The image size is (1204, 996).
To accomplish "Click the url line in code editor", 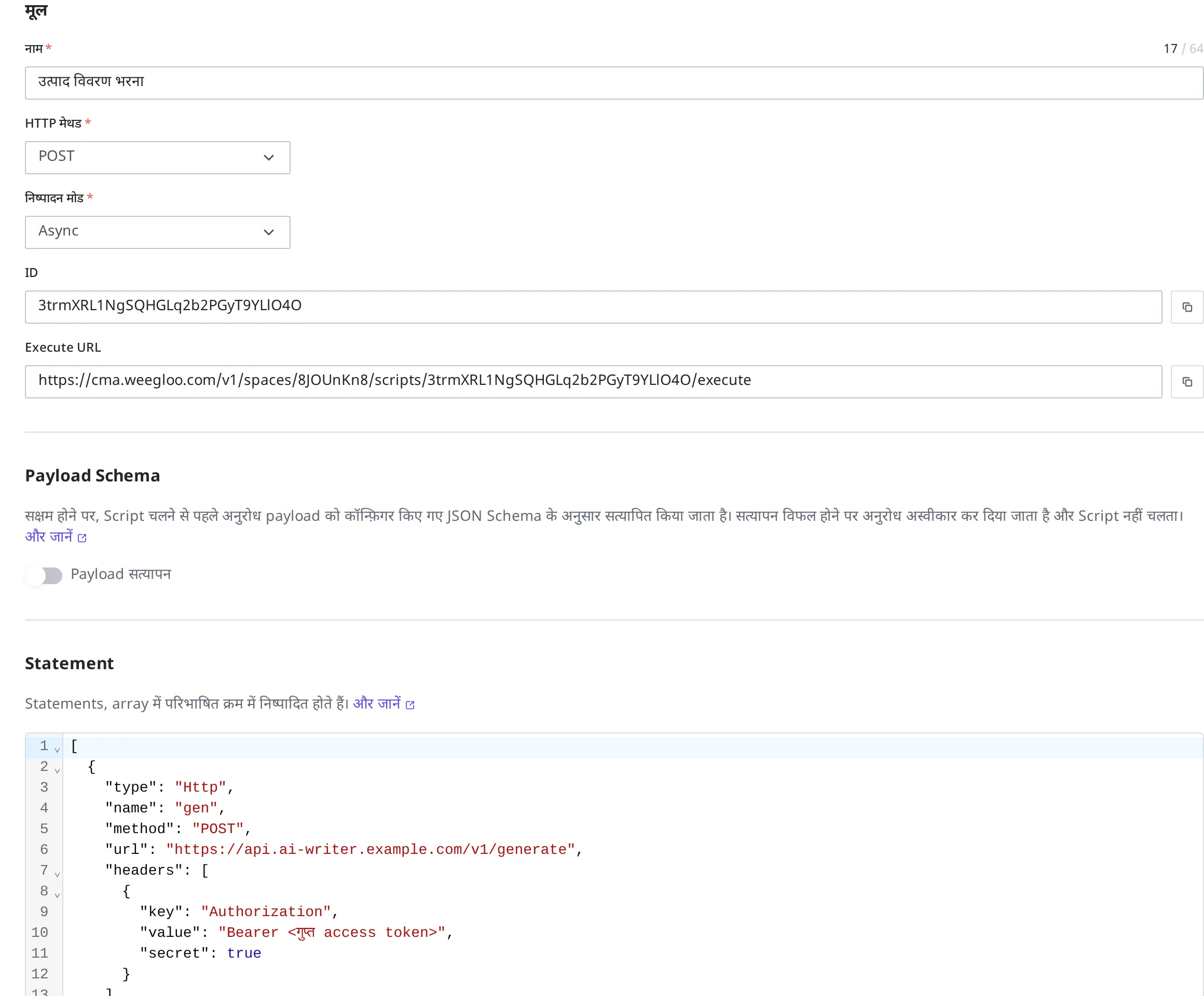I will 344,849.
